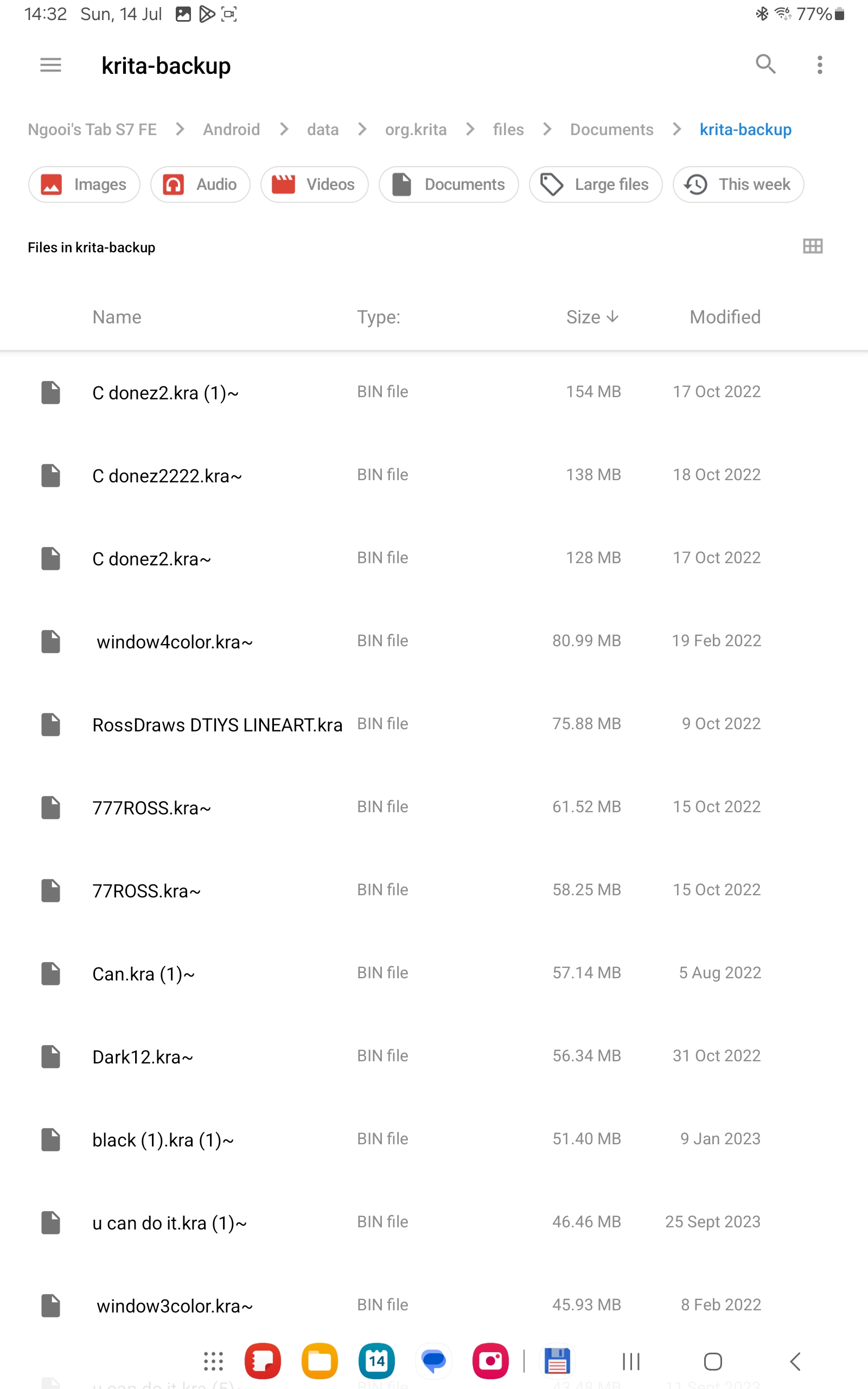The width and height of the screenshot is (868, 1389).
Task: Open RossDraws DTIYS LINEART.kra file
Action: pos(217,725)
